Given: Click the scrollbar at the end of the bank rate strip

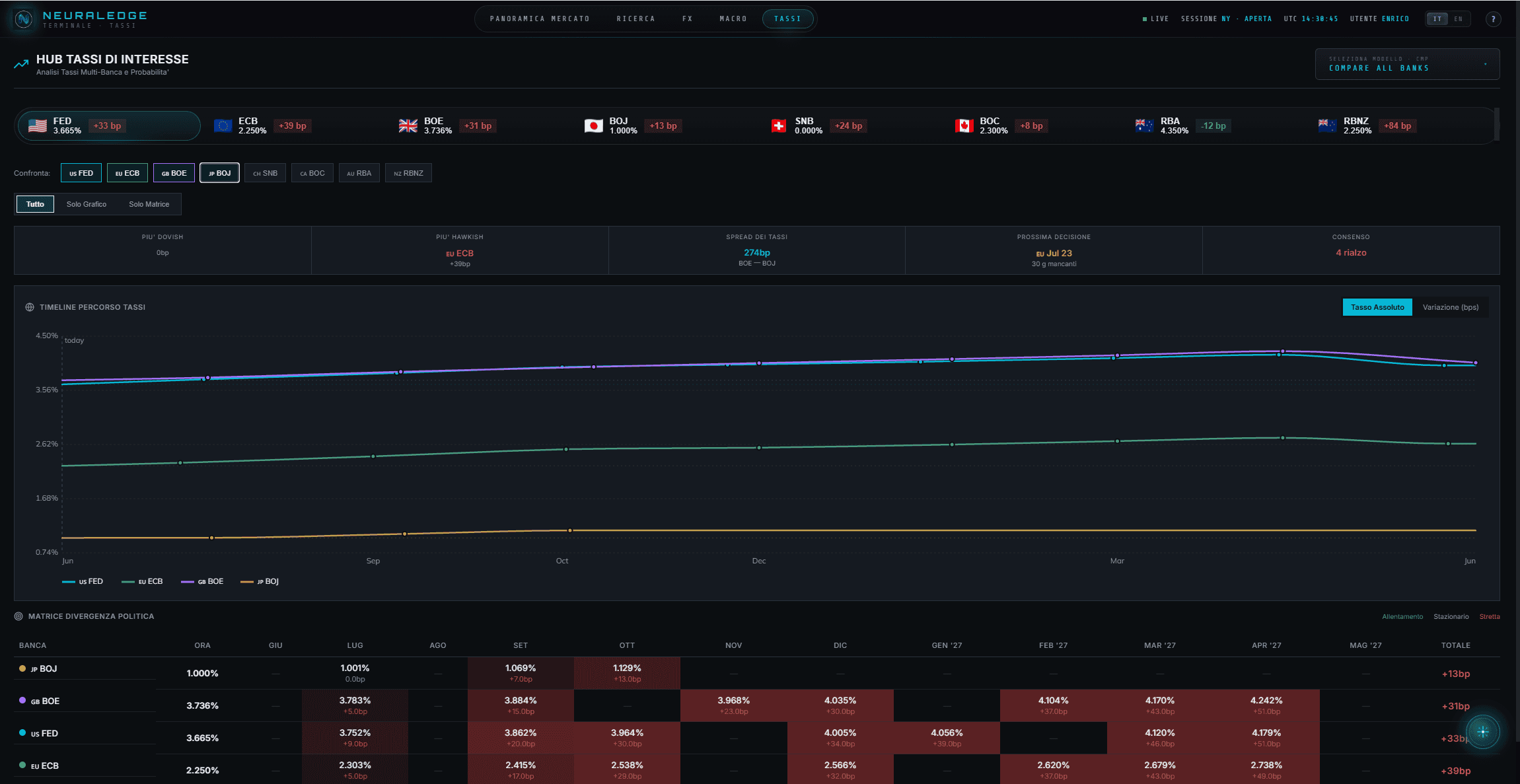Looking at the screenshot, I should tap(1497, 124).
